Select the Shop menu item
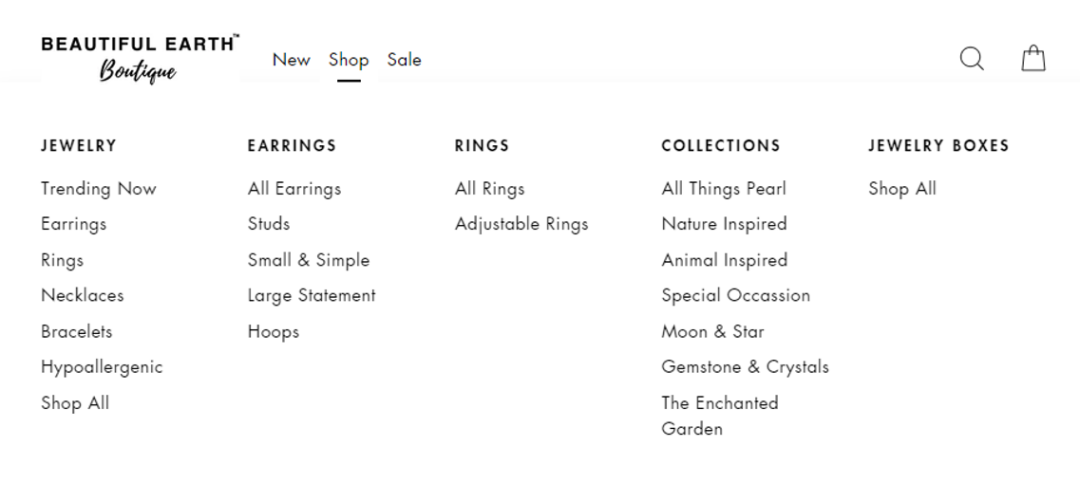This screenshot has height=484, width=1080. 349,60
